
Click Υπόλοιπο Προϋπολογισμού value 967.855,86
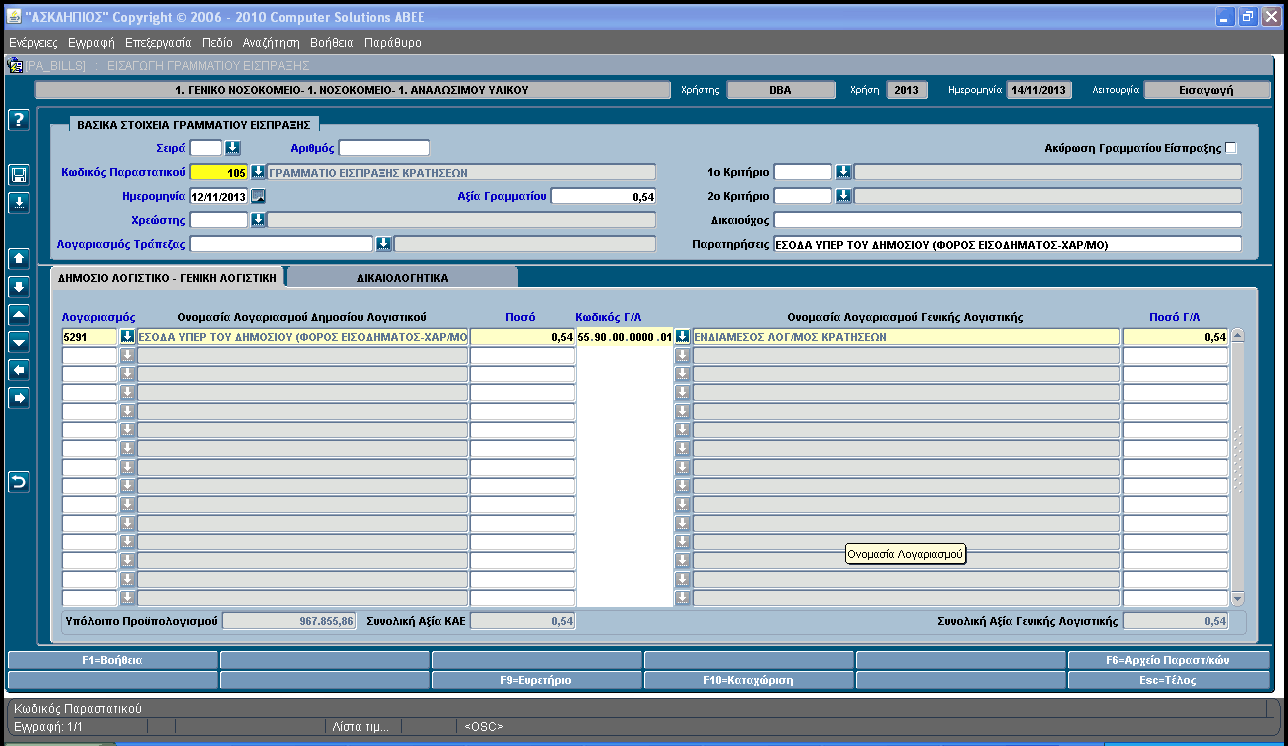point(289,621)
